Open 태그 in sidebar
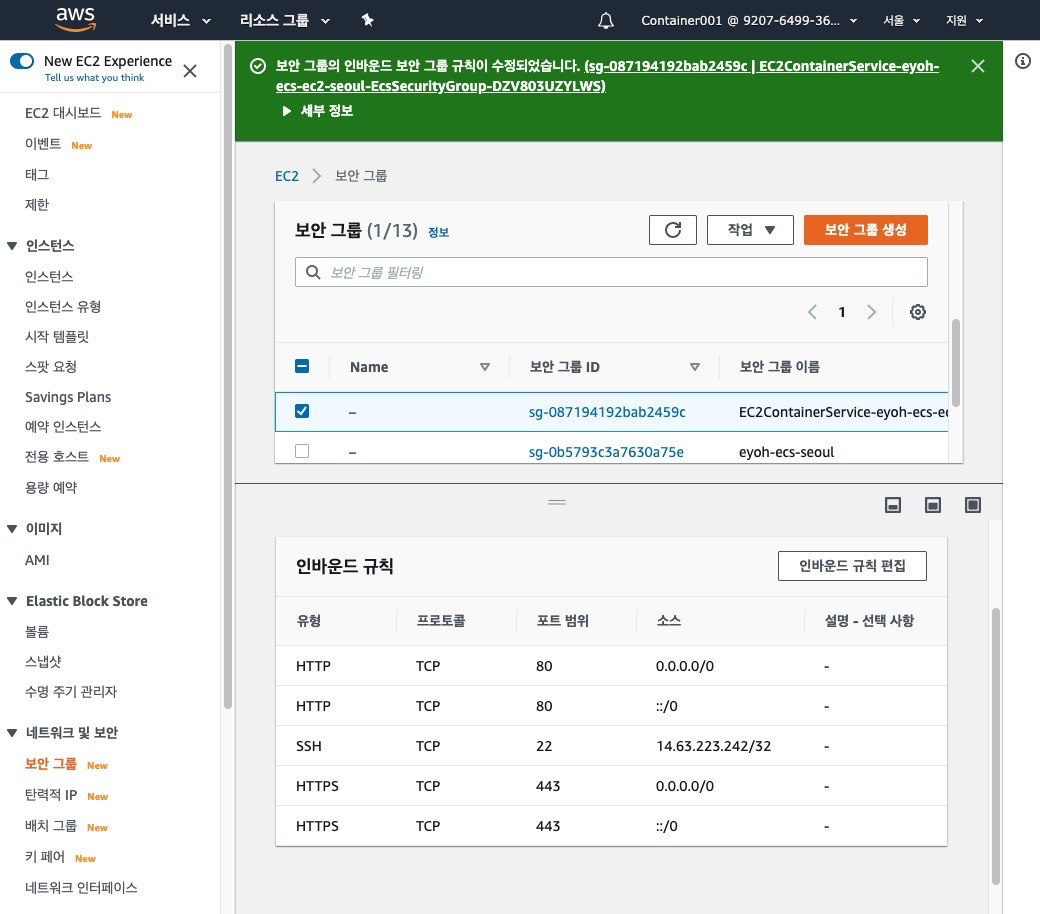 pos(36,174)
